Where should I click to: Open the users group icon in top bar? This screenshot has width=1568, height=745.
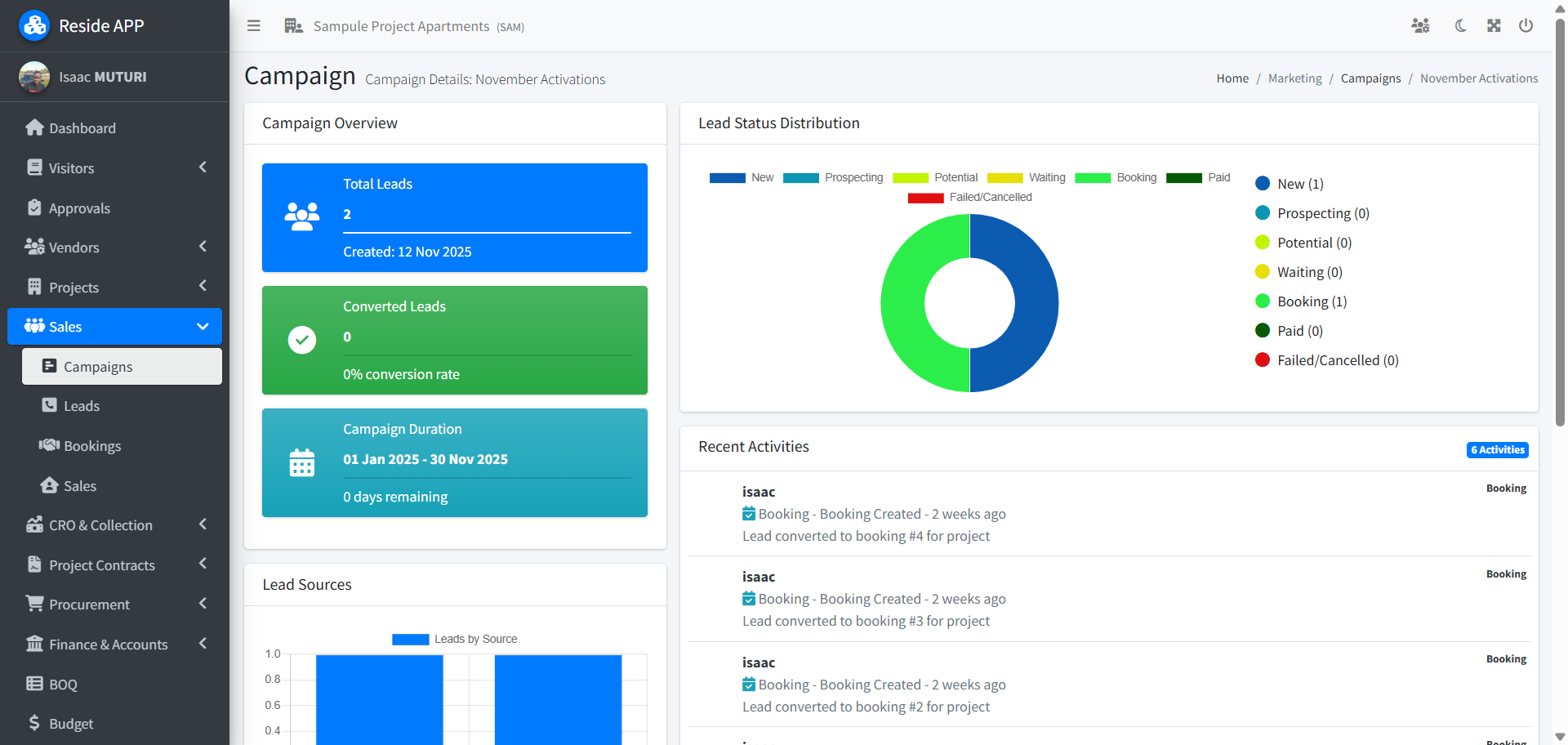[1420, 26]
